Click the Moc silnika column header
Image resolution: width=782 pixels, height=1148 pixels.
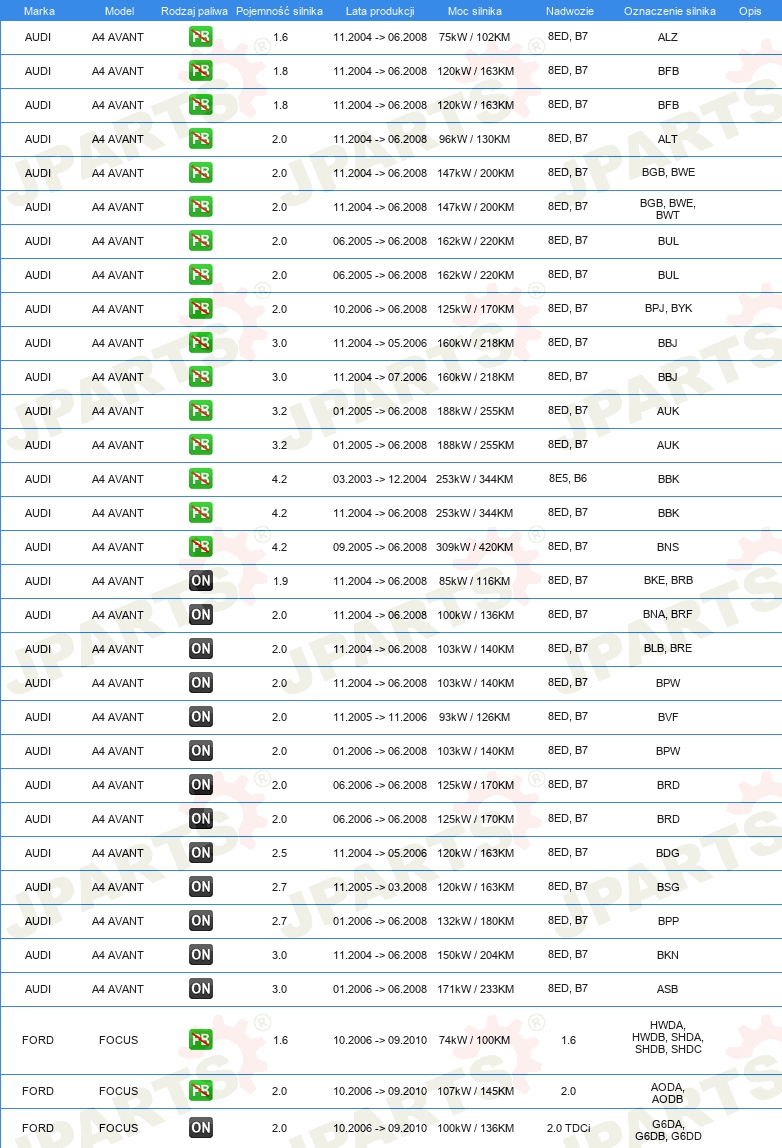474,11
